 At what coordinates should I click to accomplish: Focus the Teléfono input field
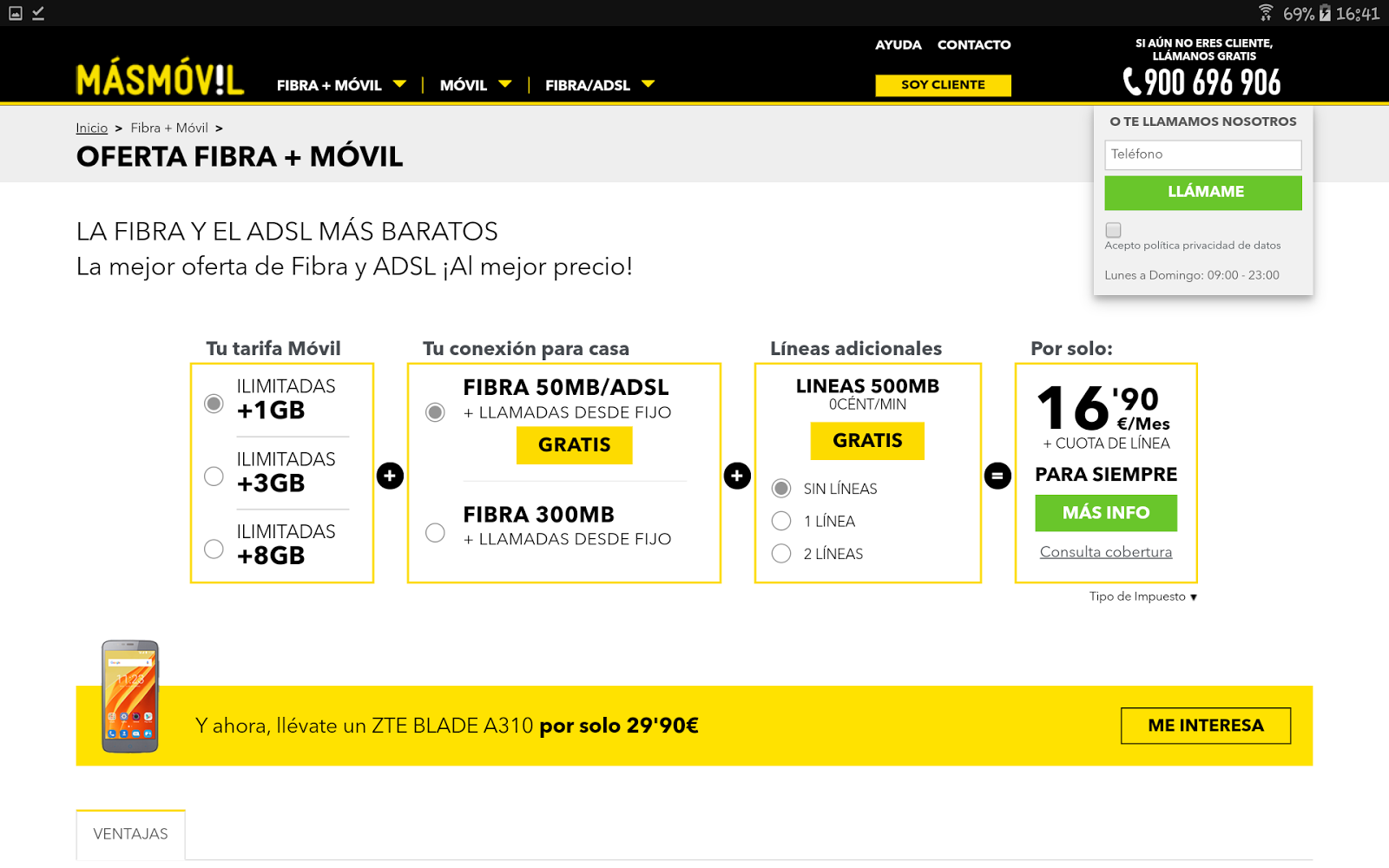(1203, 155)
